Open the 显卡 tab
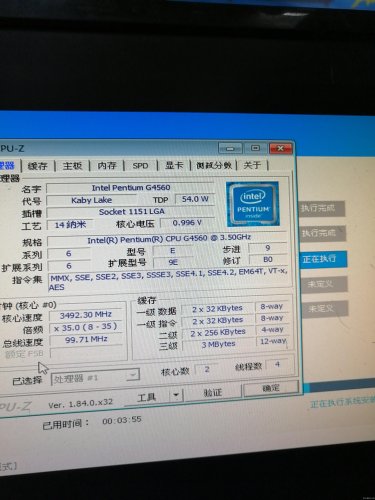This screenshot has width=375, height=500. click(174, 165)
